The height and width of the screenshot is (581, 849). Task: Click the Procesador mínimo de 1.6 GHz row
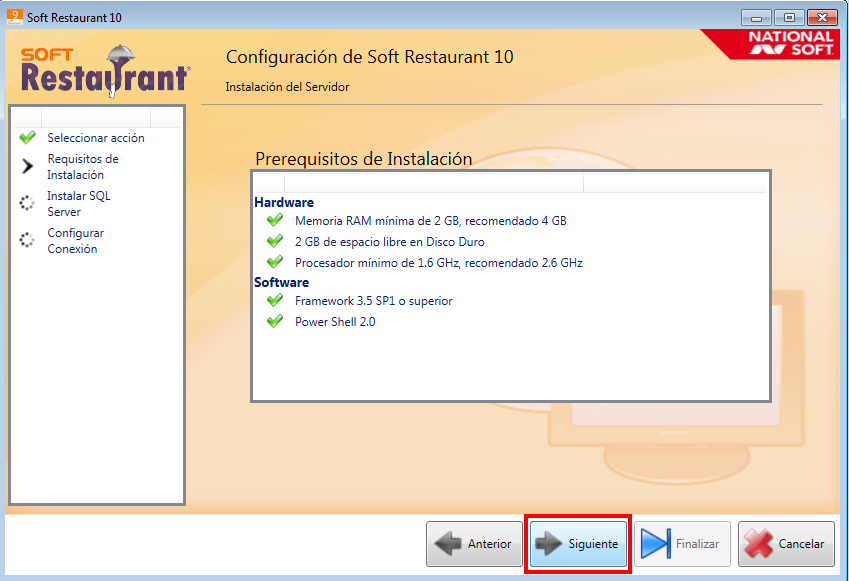(439, 263)
